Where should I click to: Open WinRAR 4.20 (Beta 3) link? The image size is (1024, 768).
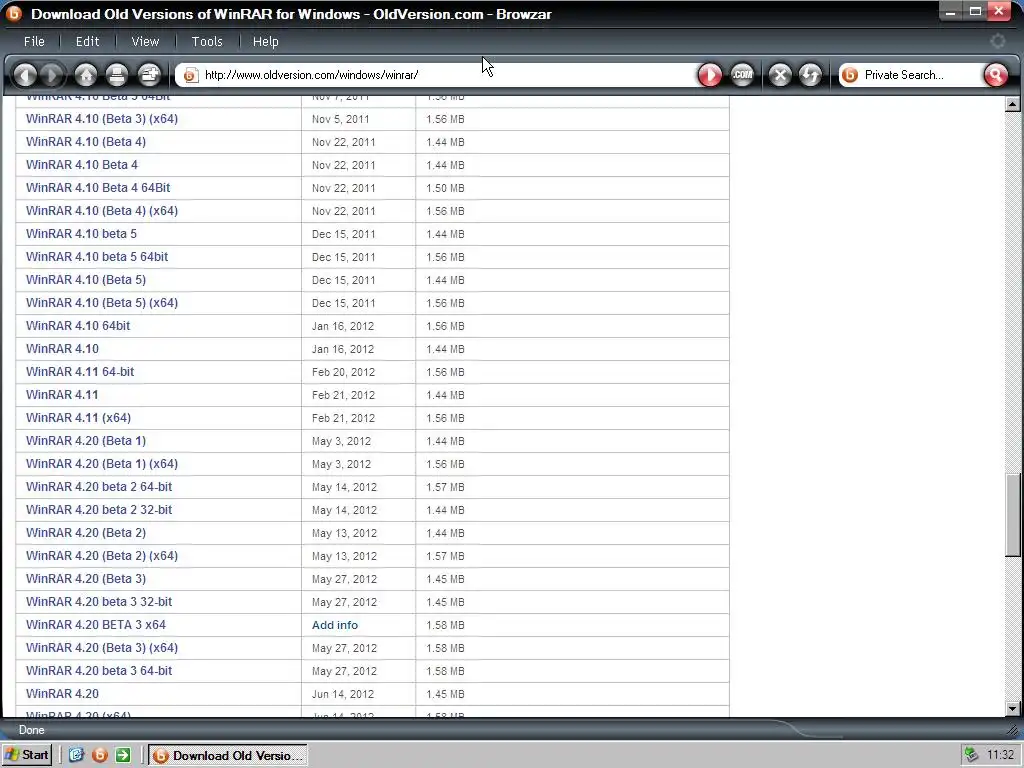click(86, 579)
